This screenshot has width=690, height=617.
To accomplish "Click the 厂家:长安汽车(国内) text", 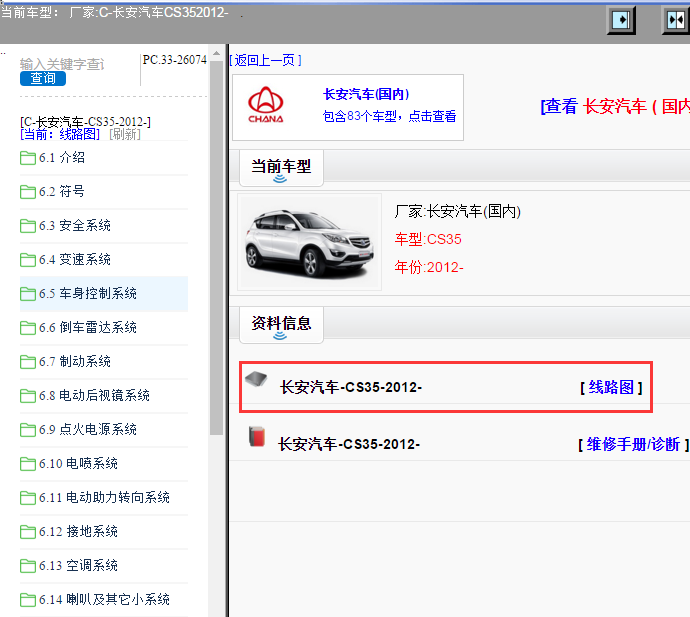I will point(458,212).
